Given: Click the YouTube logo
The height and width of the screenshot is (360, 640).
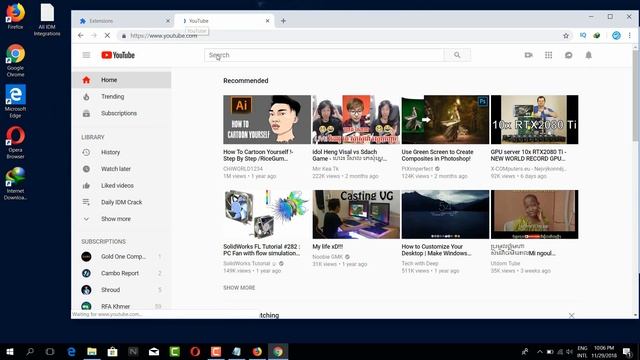Looking at the screenshot, I should coord(118,55).
